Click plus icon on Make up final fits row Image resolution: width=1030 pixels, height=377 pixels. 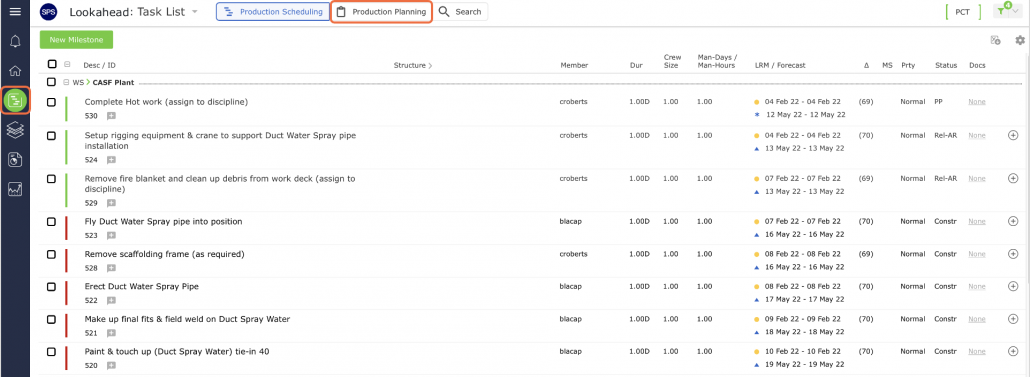1012,319
